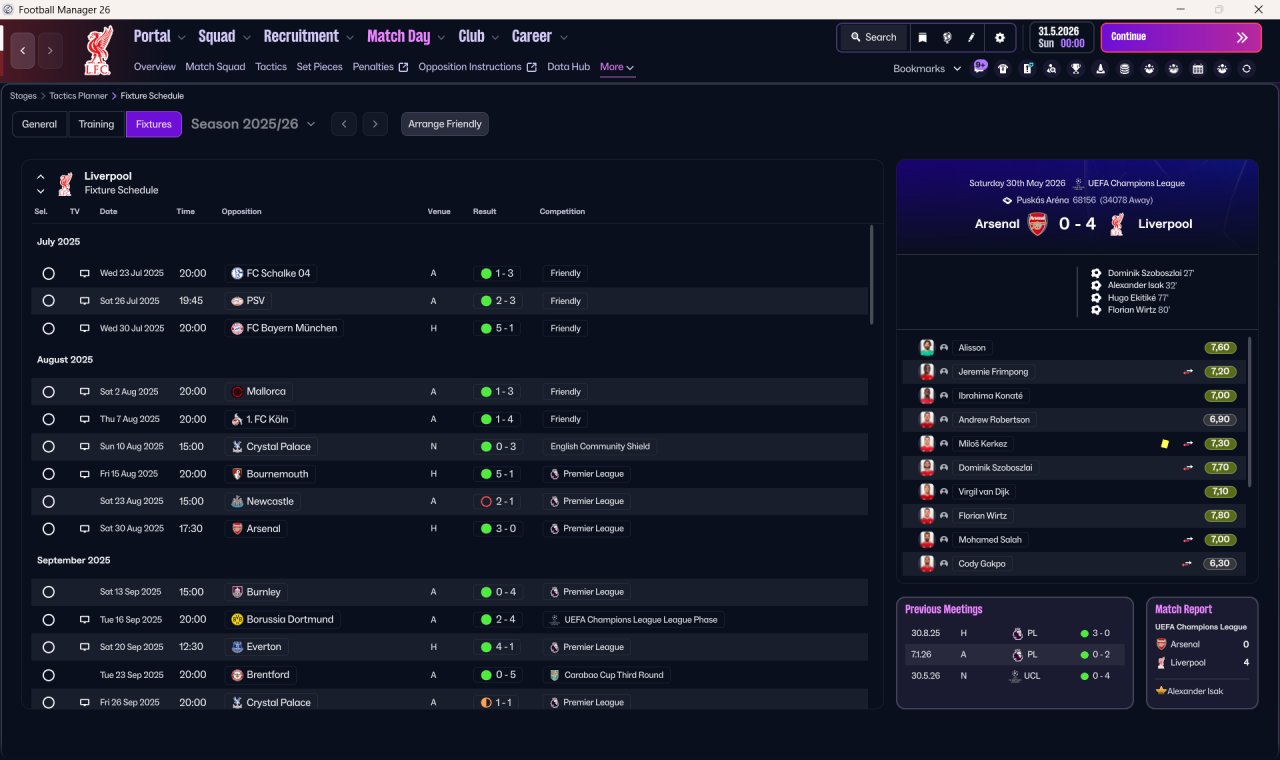The width and height of the screenshot is (1280, 760).
Task: Click the magnifier scouting people icon
Action: 1051,69
